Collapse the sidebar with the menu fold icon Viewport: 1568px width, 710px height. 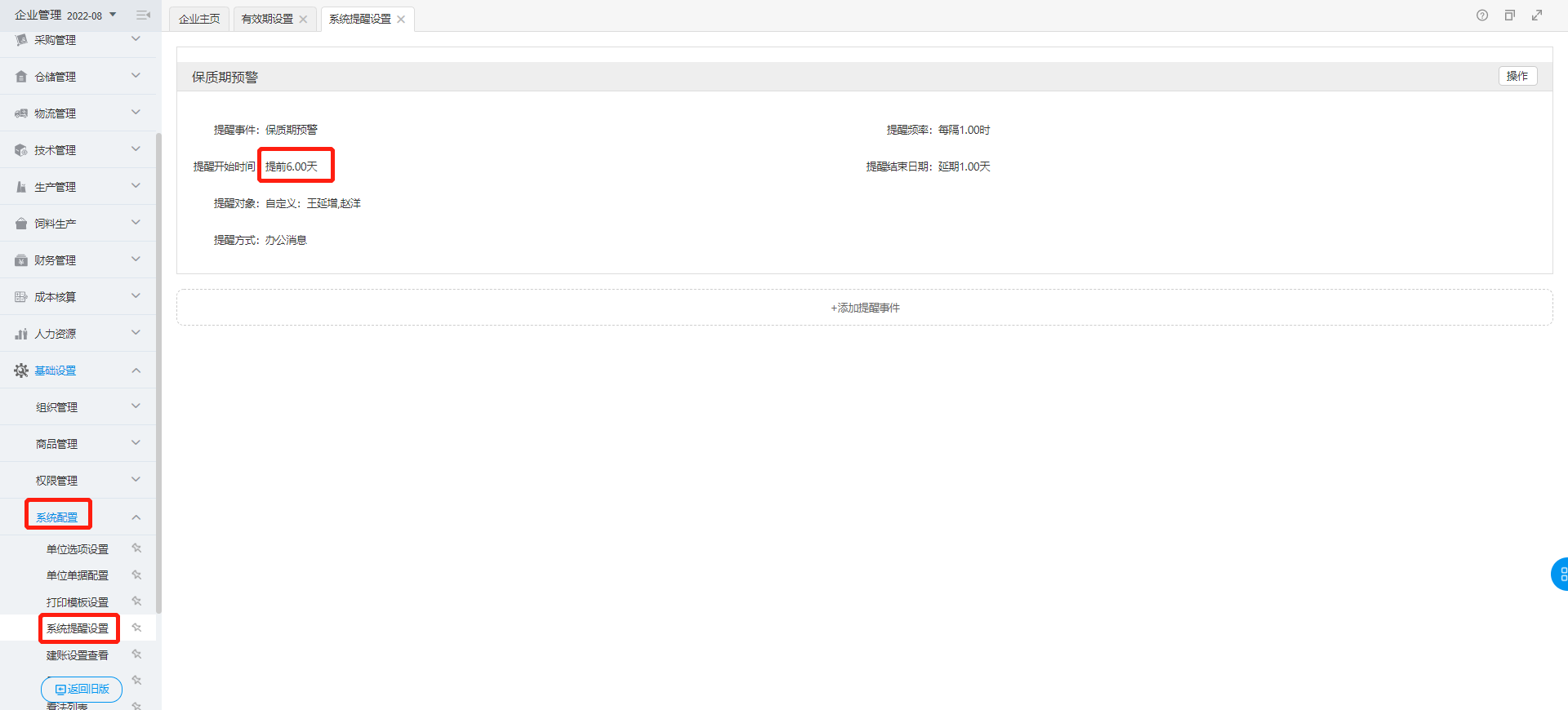pyautogui.click(x=143, y=16)
